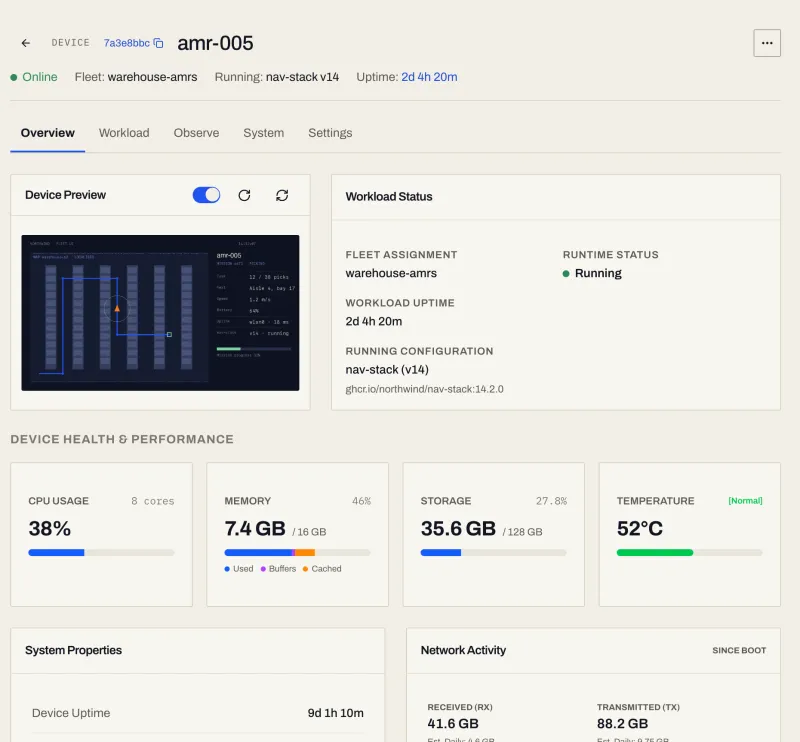This screenshot has width=800, height=742.
Task: Click the device ID link 7a3e8bbc
Action: [127, 43]
